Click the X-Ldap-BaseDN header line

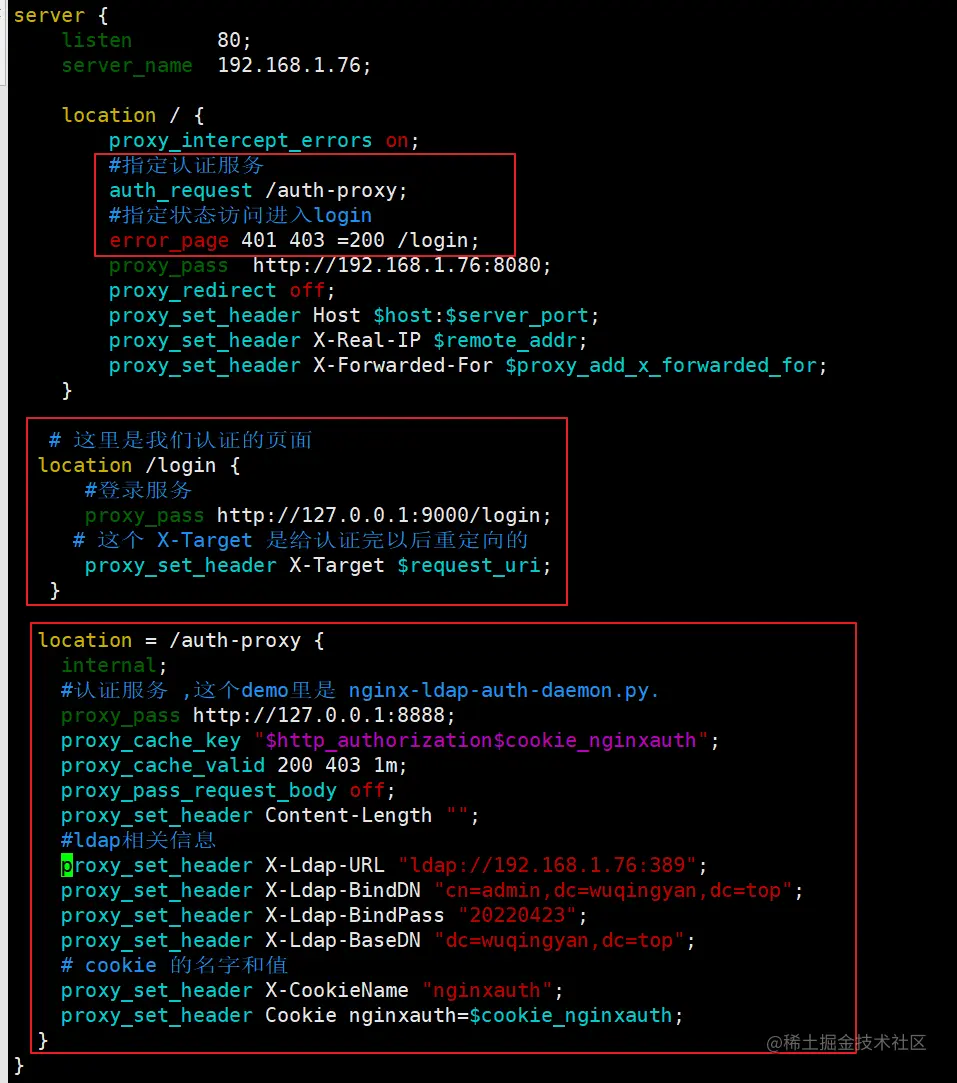pyautogui.click(x=378, y=941)
